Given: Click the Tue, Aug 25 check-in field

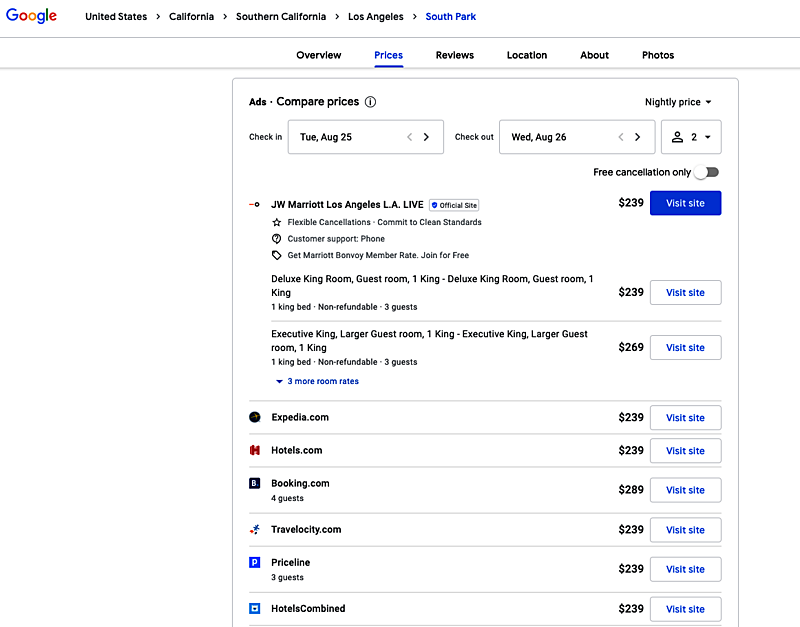Looking at the screenshot, I should coord(365,137).
